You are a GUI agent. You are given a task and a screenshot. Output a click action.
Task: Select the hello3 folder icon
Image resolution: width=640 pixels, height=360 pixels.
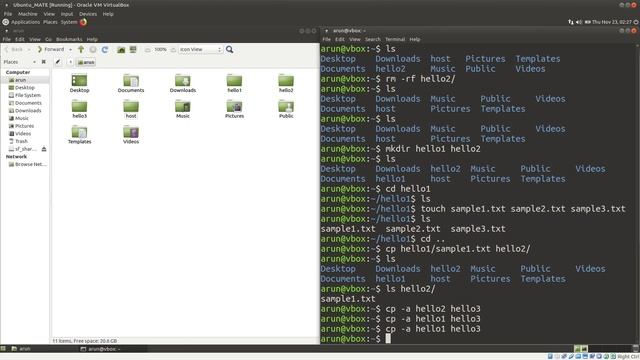(x=79, y=109)
